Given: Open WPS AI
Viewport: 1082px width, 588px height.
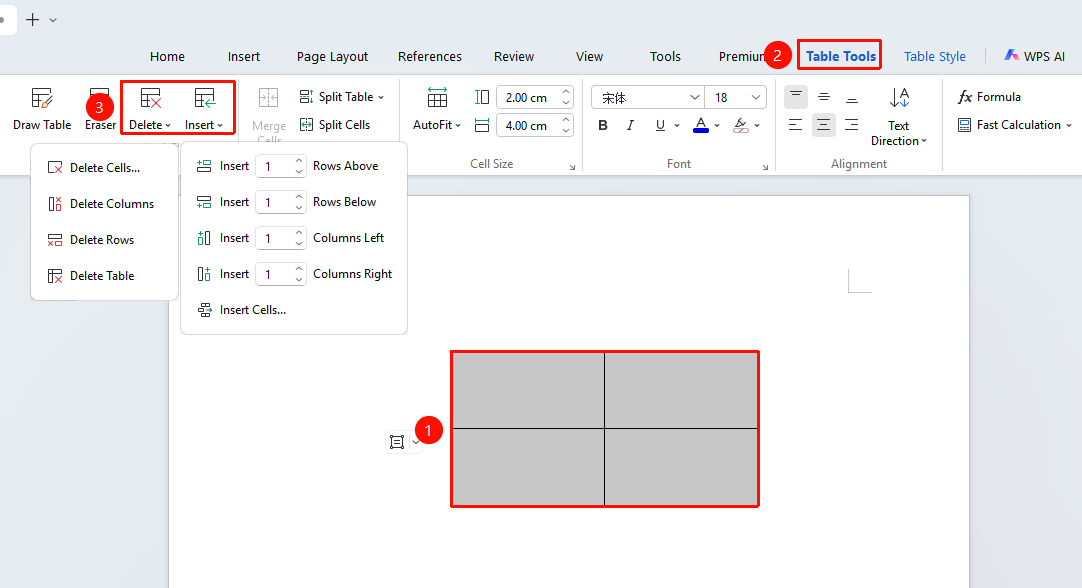Looking at the screenshot, I should coord(1034,56).
